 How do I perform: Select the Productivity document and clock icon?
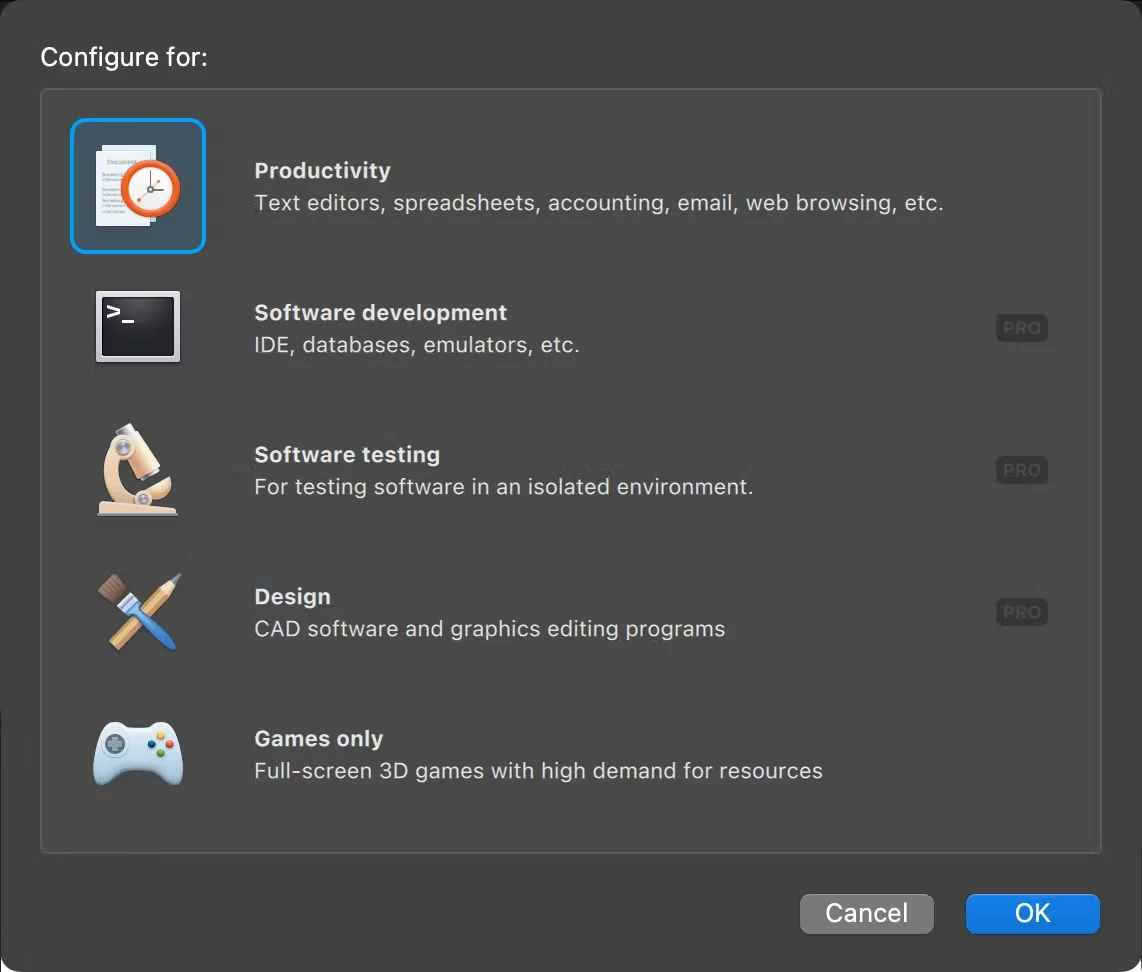coord(138,186)
